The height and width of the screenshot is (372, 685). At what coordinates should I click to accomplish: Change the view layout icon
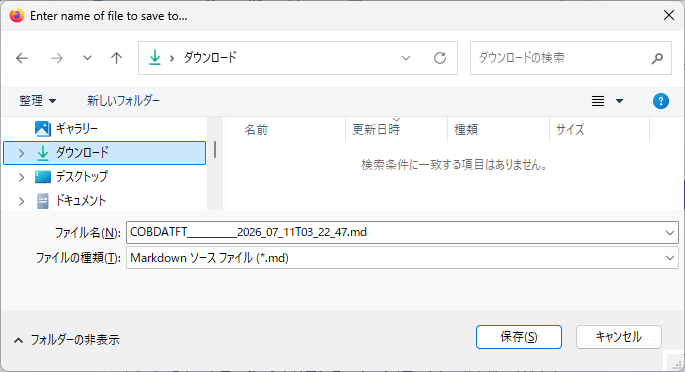(598, 101)
